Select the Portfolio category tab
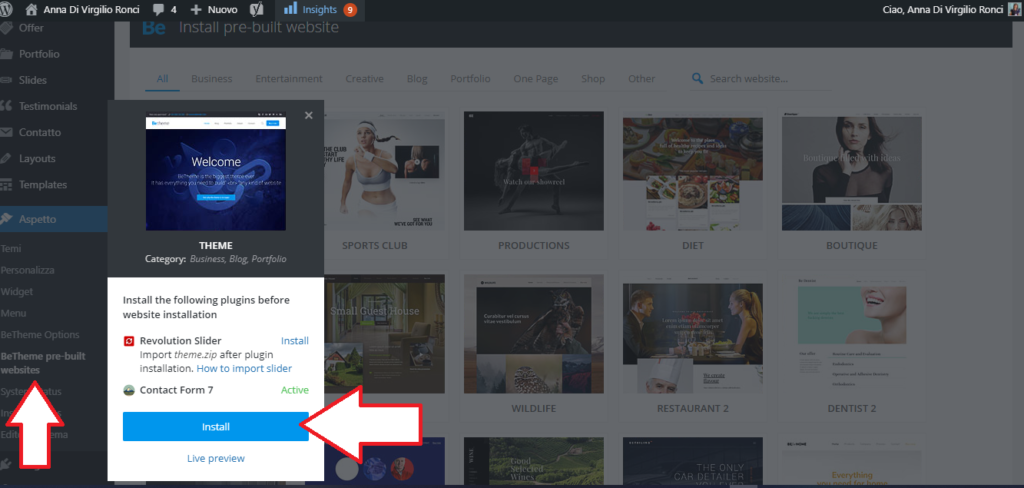 470,78
